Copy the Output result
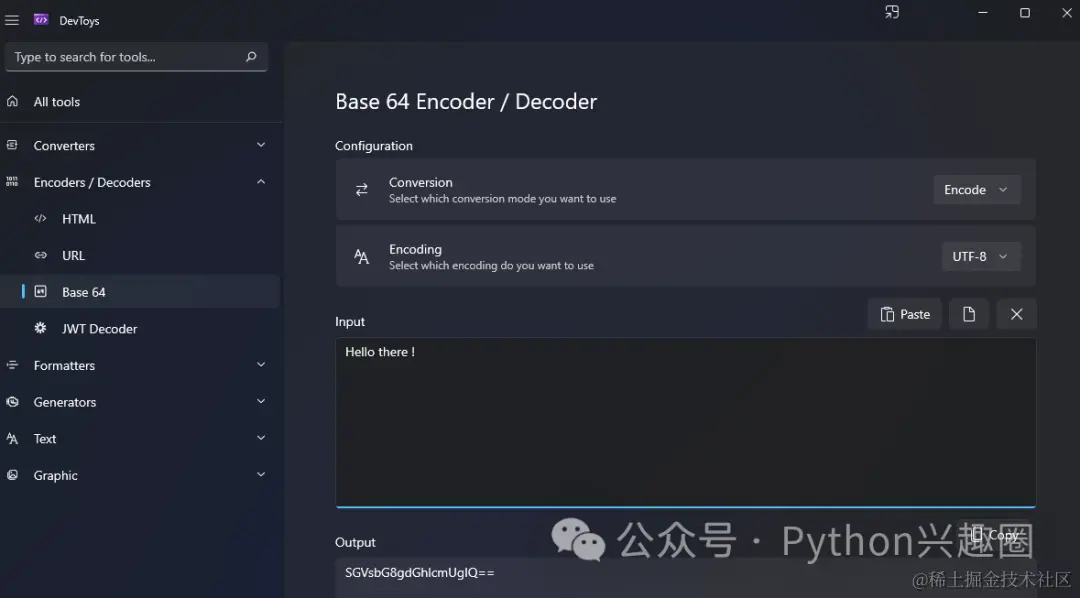The width and height of the screenshot is (1080, 598). (x=994, y=535)
